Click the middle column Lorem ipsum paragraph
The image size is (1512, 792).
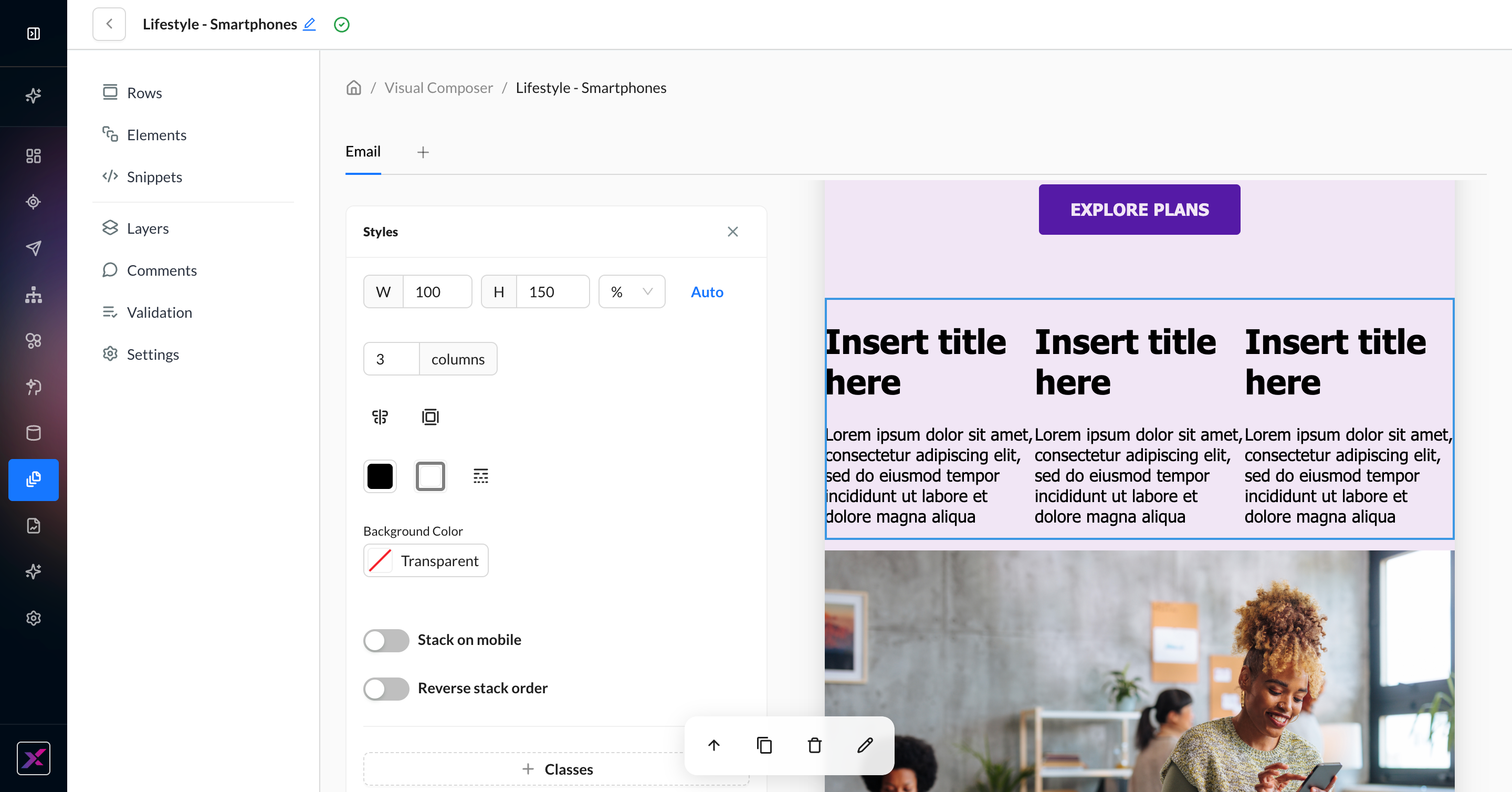(1138, 475)
